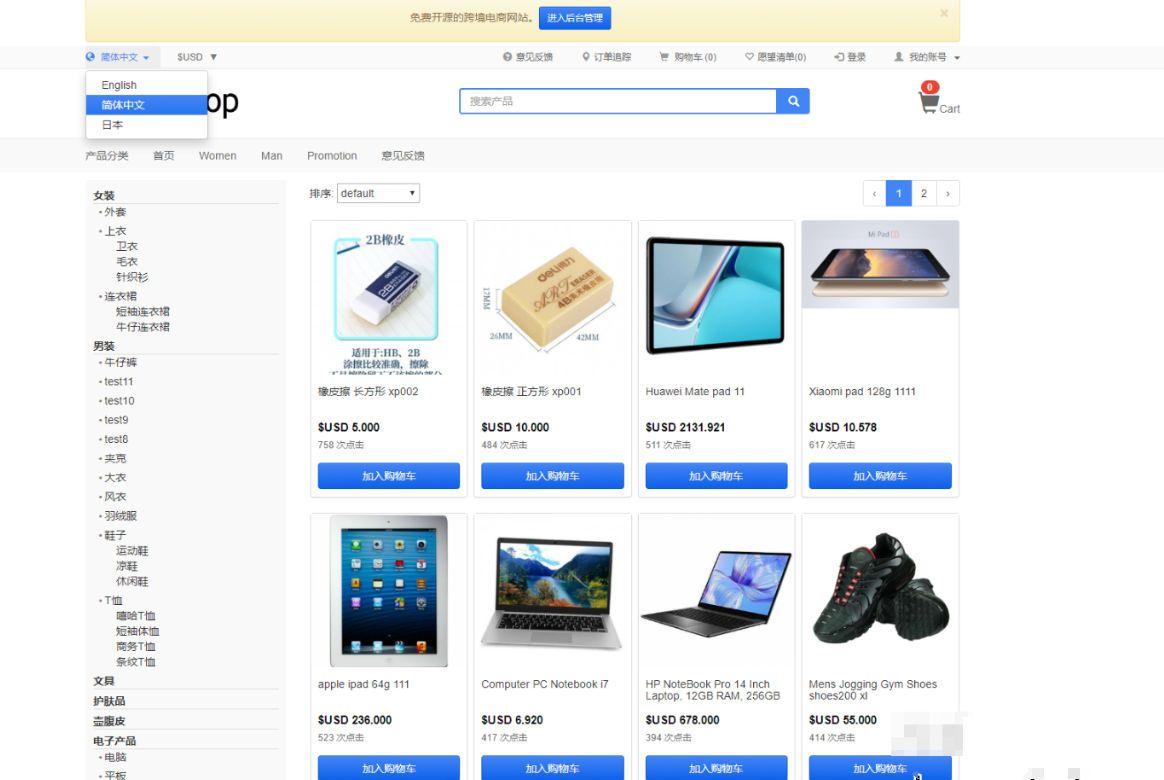The height and width of the screenshot is (780, 1164).
Task: Click the search magnifier button
Action: [793, 101]
